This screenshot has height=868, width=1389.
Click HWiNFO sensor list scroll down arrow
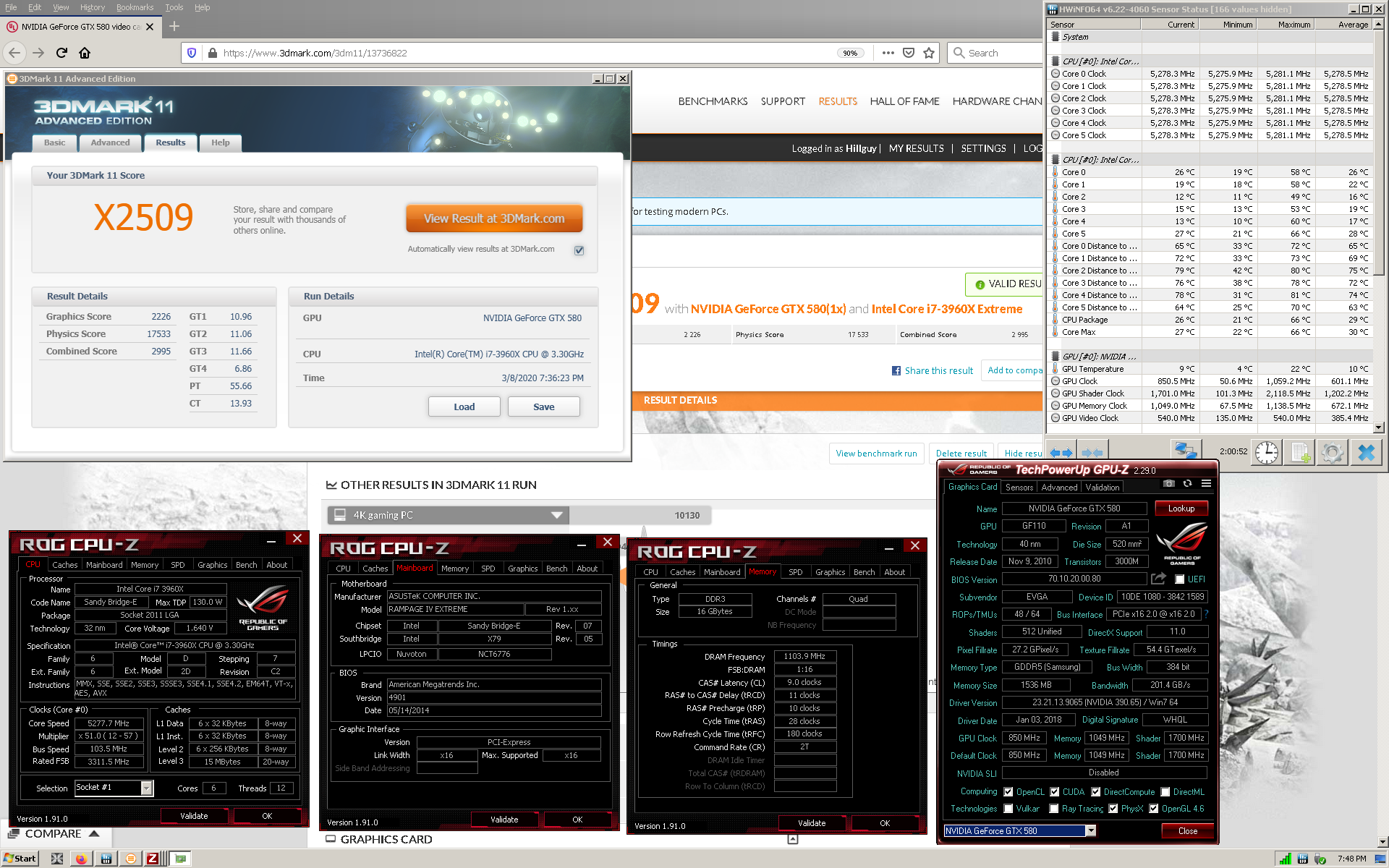[1378, 428]
